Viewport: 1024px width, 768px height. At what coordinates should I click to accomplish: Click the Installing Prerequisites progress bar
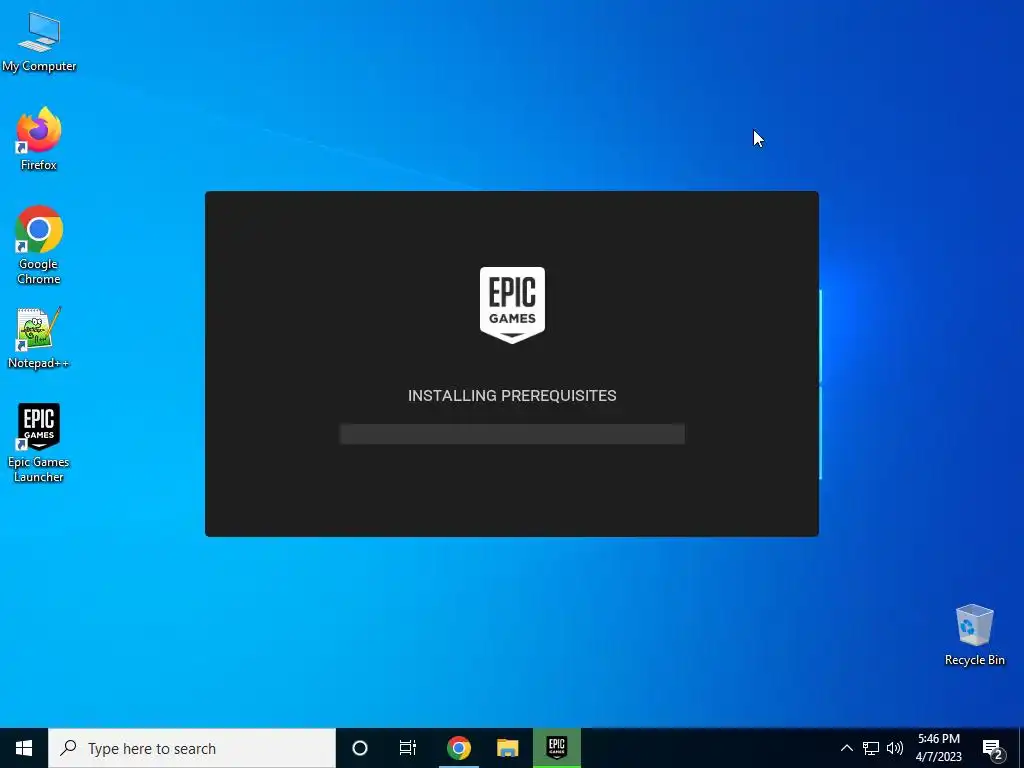pos(512,434)
